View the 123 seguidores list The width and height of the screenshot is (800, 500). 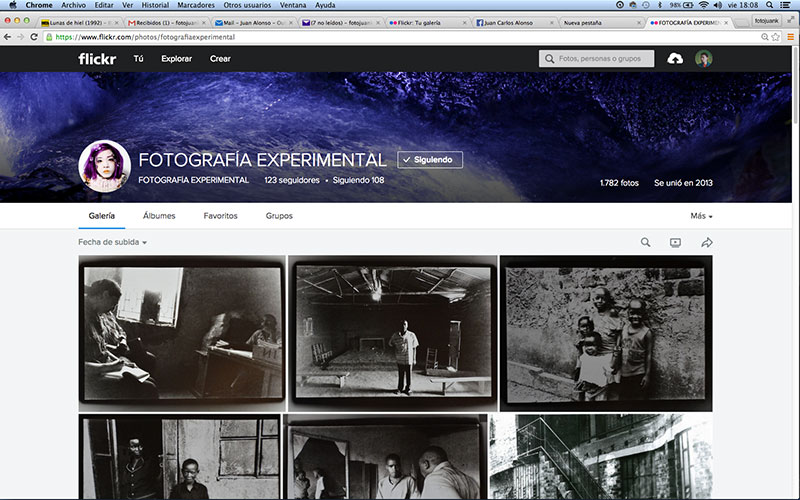(291, 181)
